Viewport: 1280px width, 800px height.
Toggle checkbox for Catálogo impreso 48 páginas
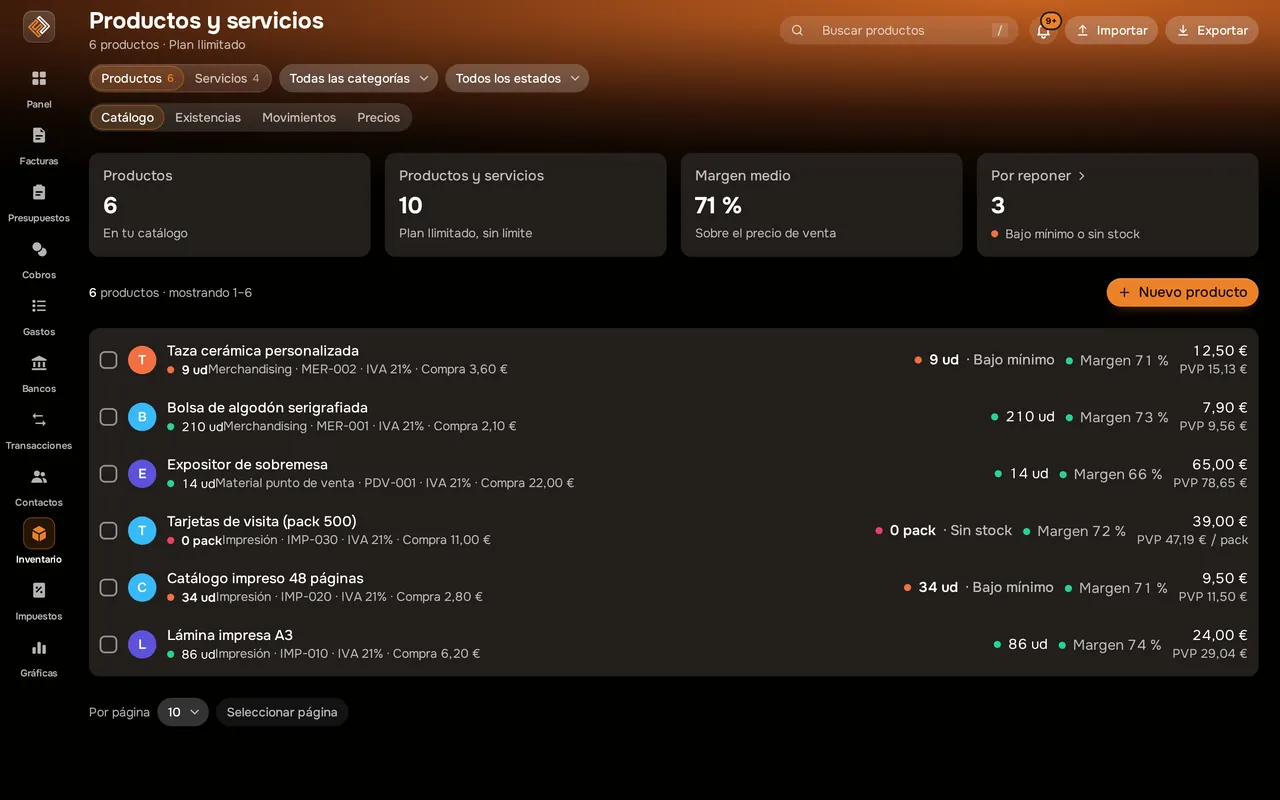[x=109, y=588]
